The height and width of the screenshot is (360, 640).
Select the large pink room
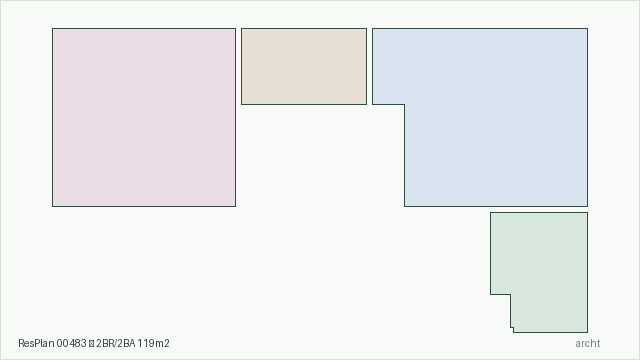[x=144, y=118]
